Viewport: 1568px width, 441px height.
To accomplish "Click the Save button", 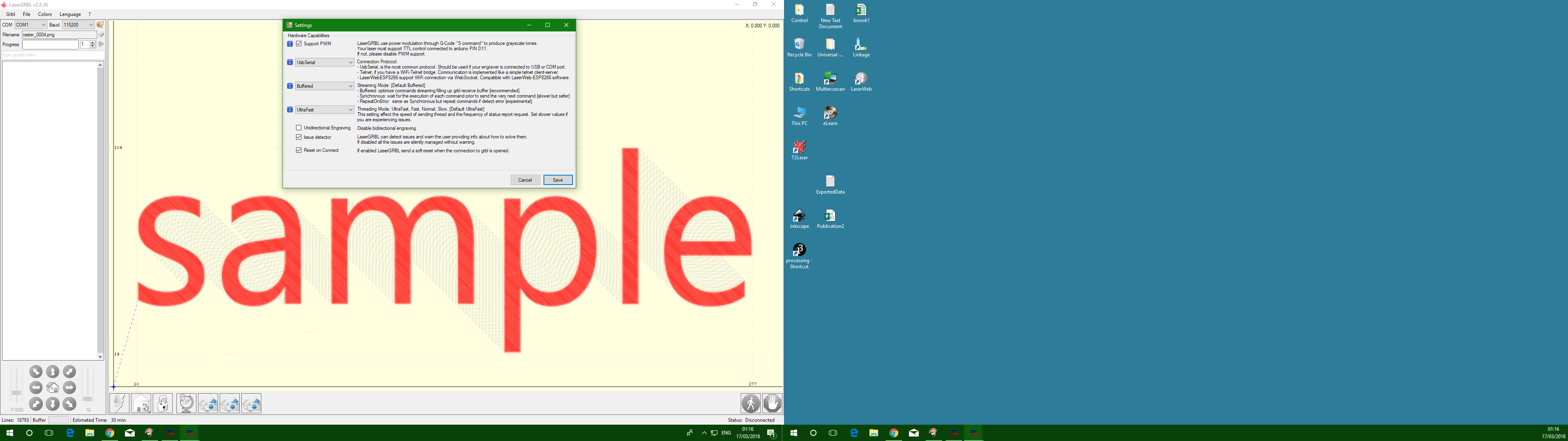I will (x=557, y=180).
